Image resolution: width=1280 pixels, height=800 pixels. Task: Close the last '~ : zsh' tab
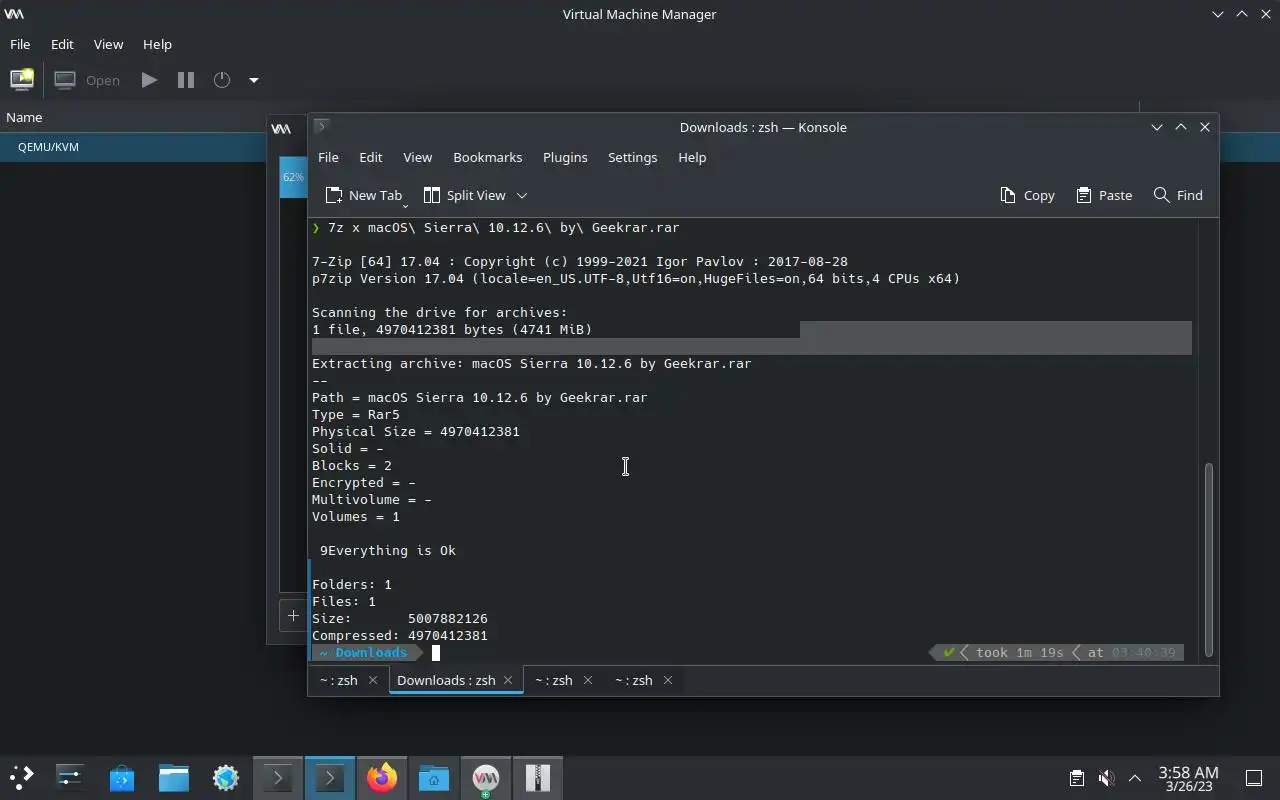click(x=668, y=680)
